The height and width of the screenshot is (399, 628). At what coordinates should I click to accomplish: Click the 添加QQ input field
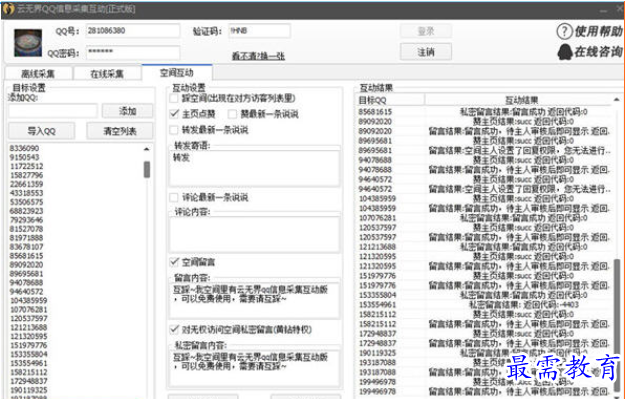pos(53,111)
